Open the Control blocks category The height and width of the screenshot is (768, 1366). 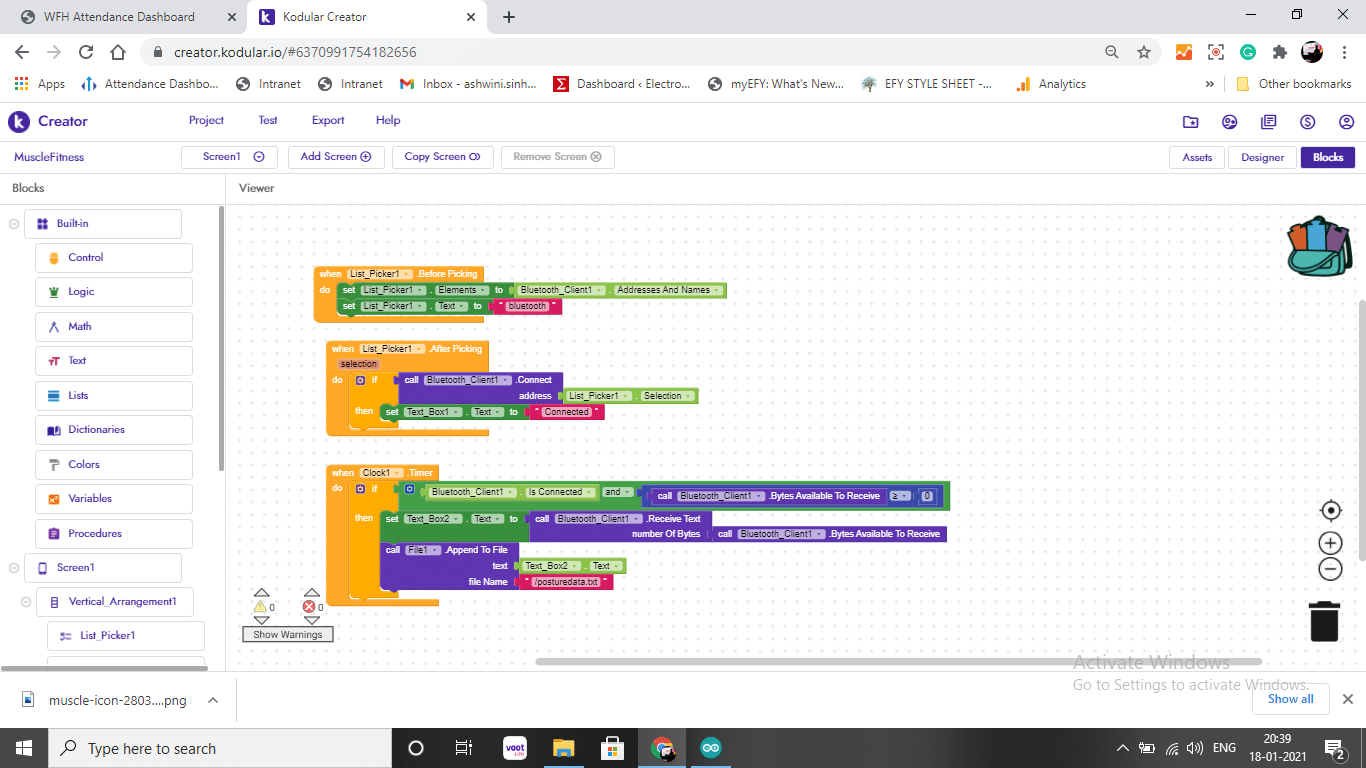[x=114, y=258]
